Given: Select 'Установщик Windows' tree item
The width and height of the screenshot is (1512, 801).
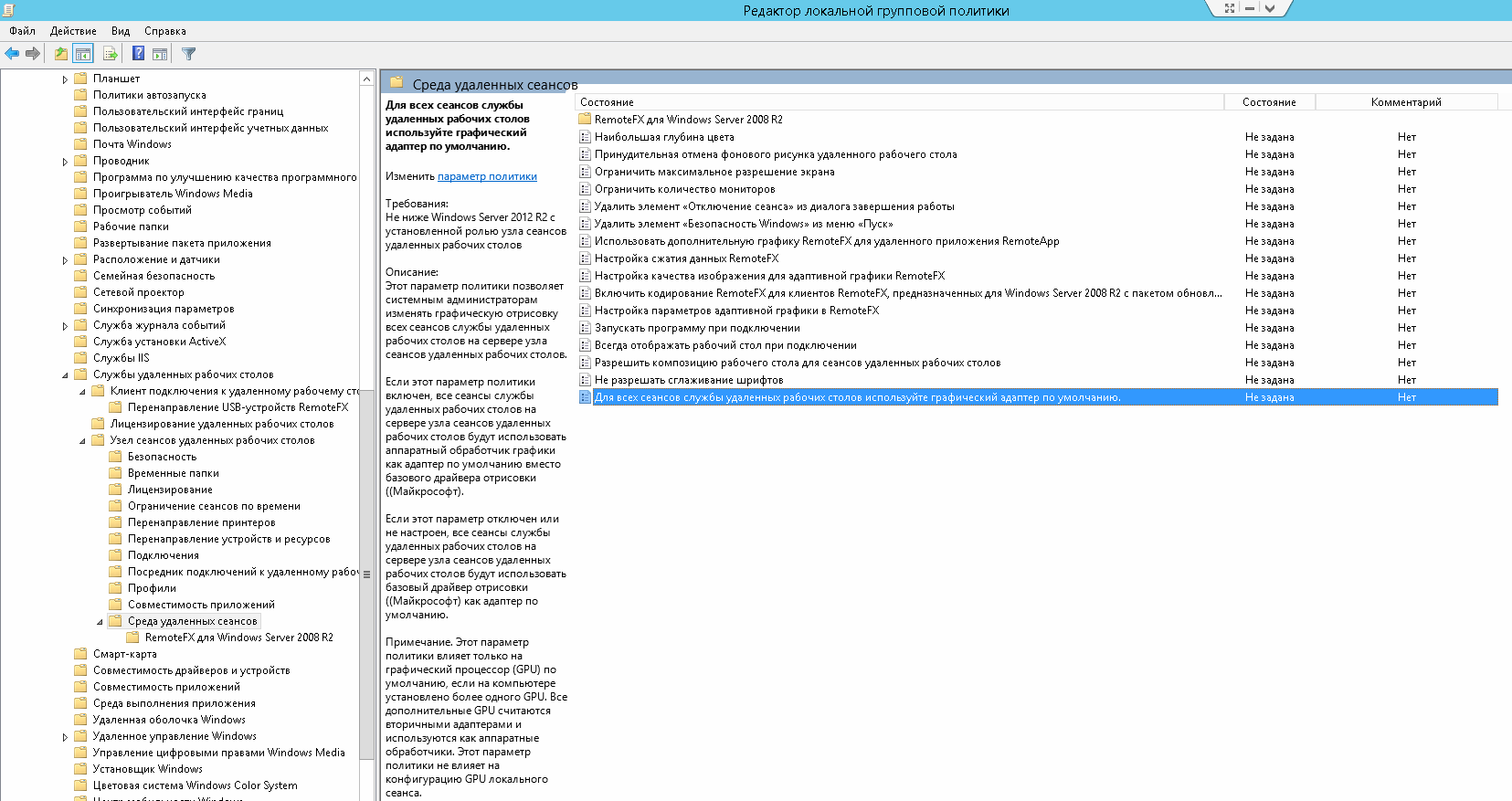Looking at the screenshot, I should pyautogui.click(x=148, y=769).
